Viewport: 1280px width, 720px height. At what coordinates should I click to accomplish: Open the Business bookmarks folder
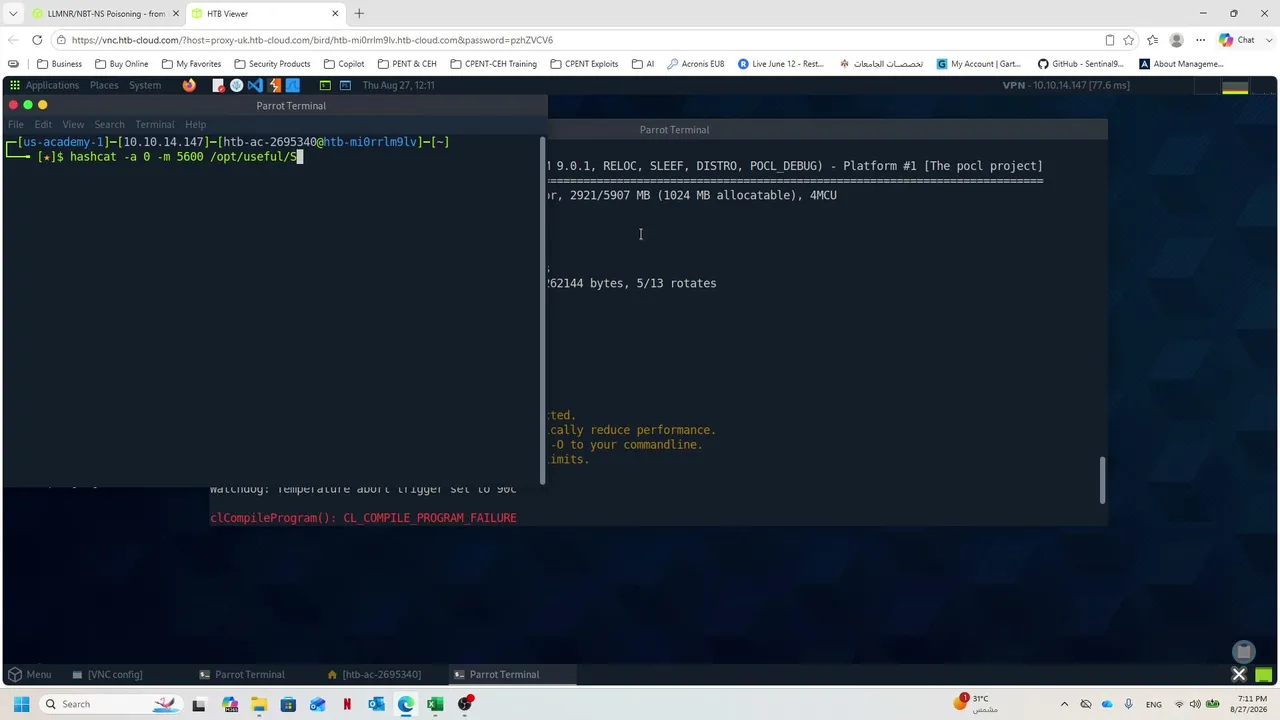coord(59,64)
